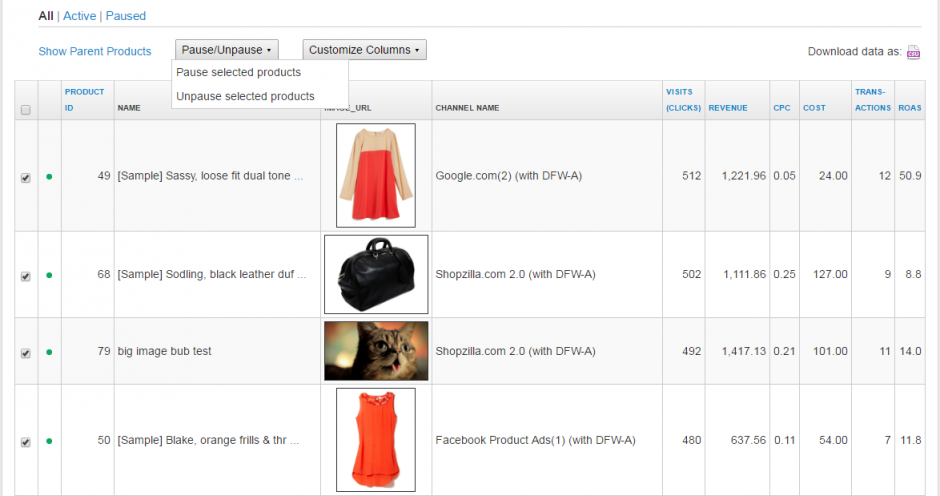
Task: Sort by Visits (Clicks) column header
Action: pos(683,100)
